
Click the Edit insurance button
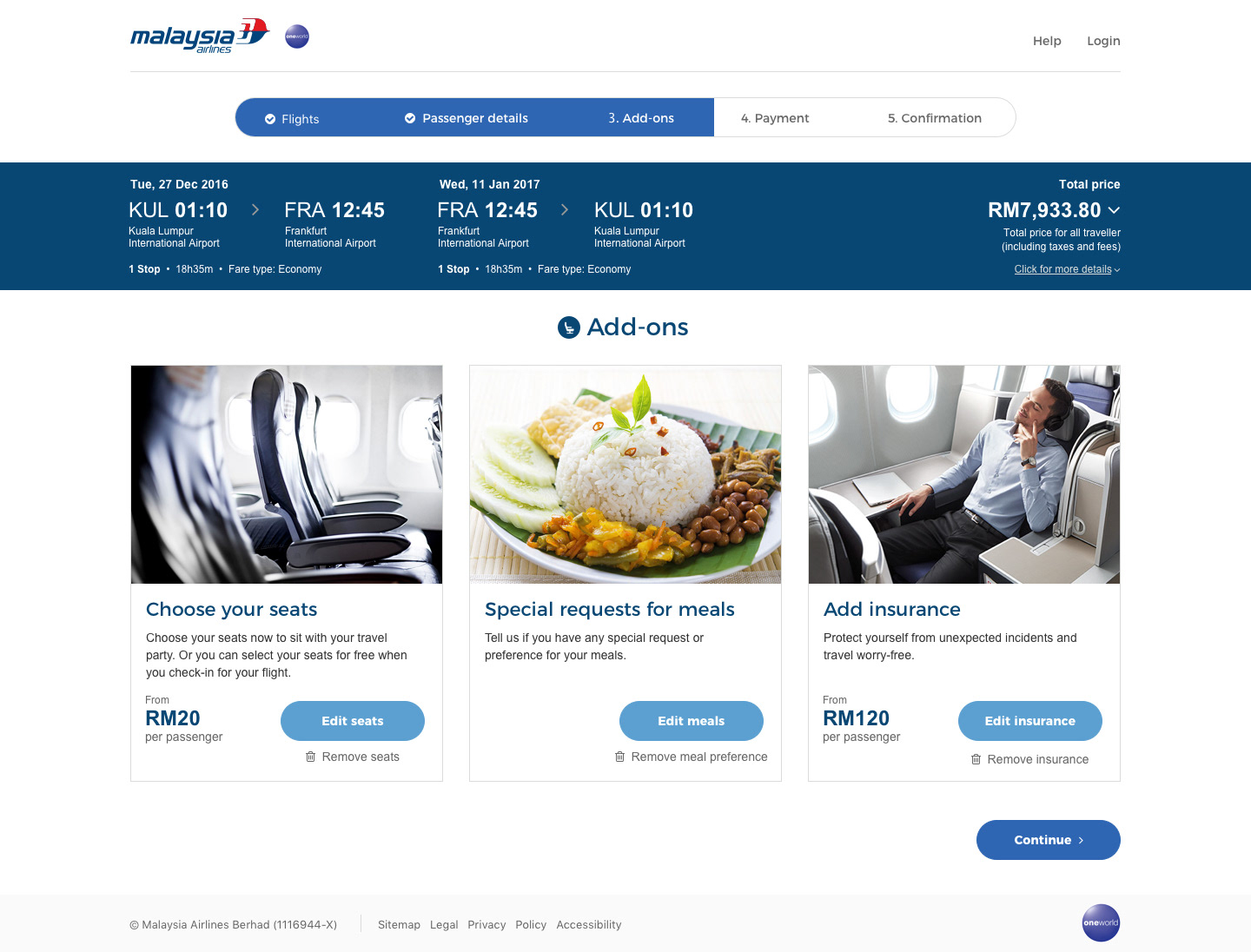[1030, 721]
